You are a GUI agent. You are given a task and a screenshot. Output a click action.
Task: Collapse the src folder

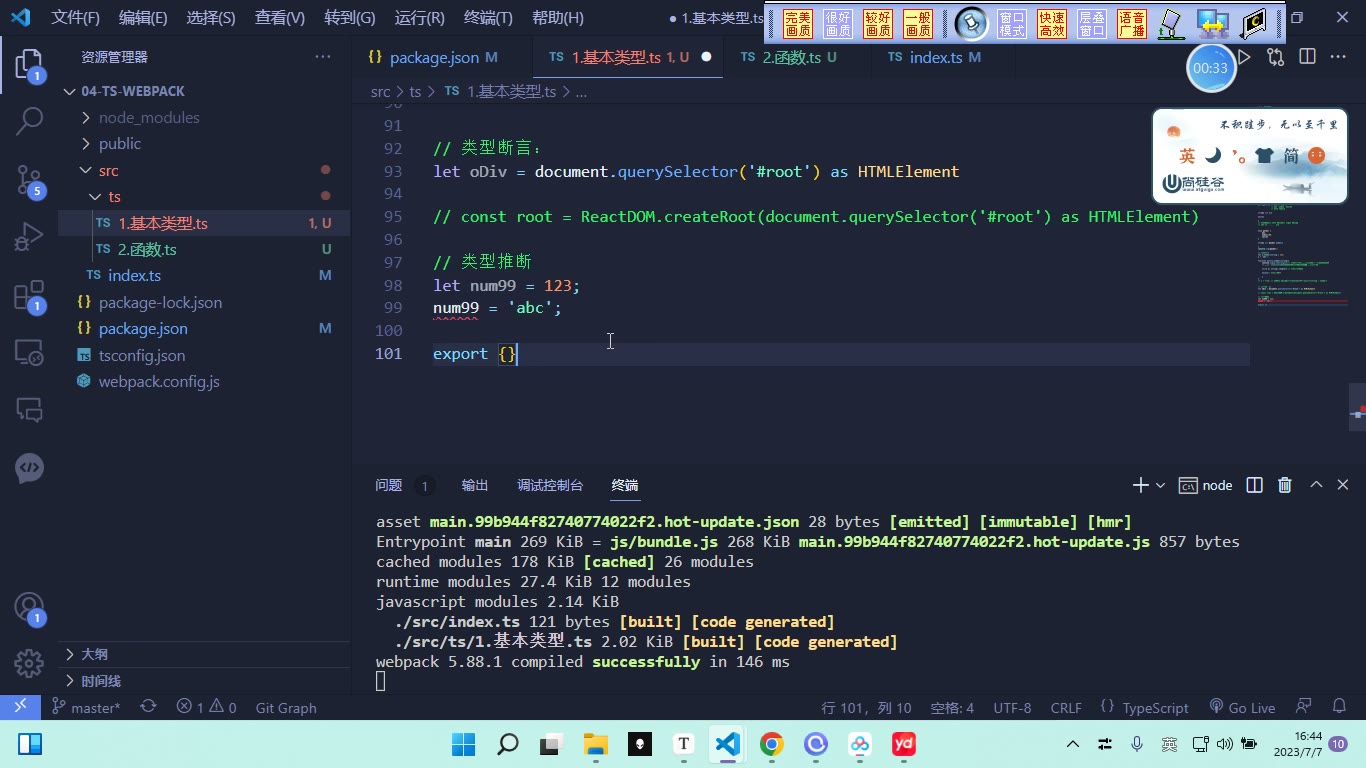[x=204, y=170]
